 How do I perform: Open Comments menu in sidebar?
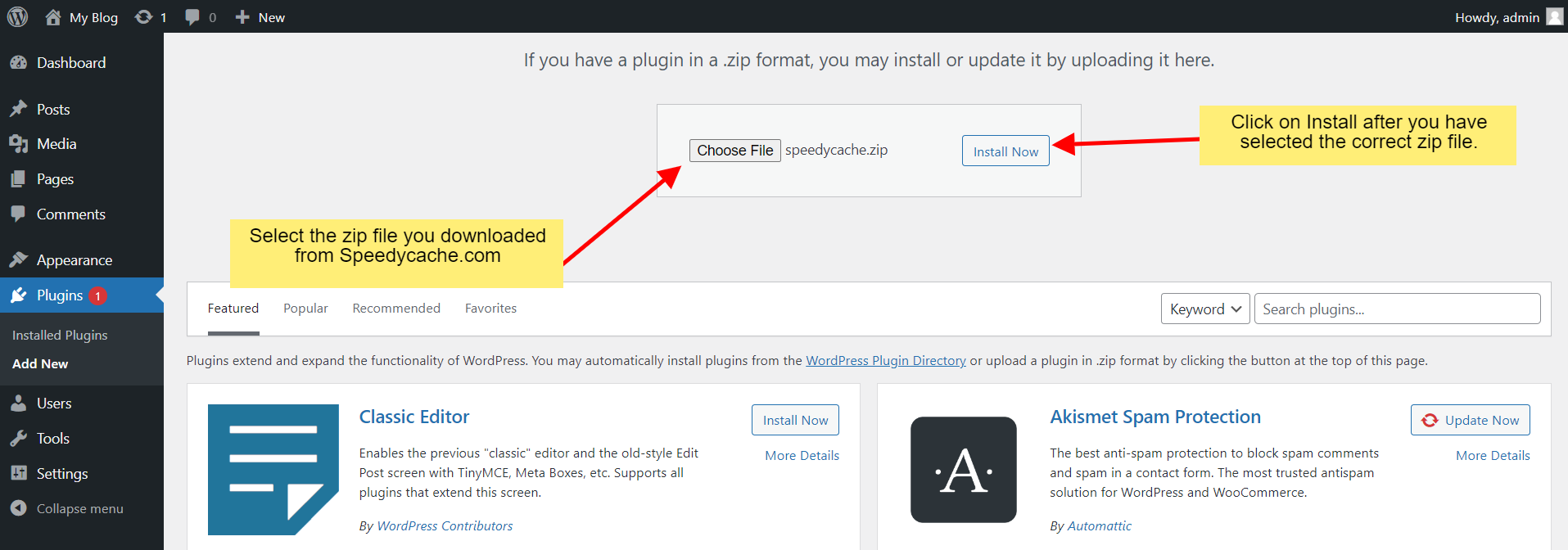(82, 214)
